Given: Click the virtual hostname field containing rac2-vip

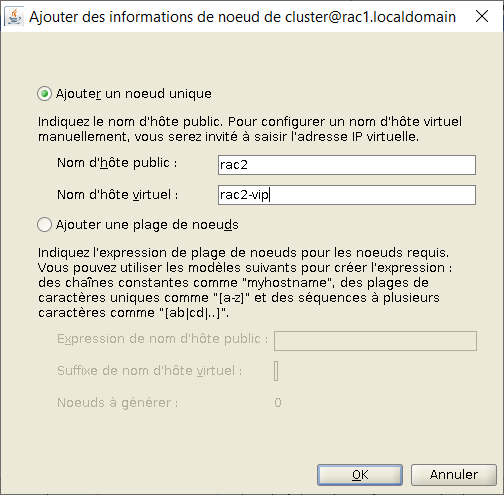Looking at the screenshot, I should click(347, 195).
